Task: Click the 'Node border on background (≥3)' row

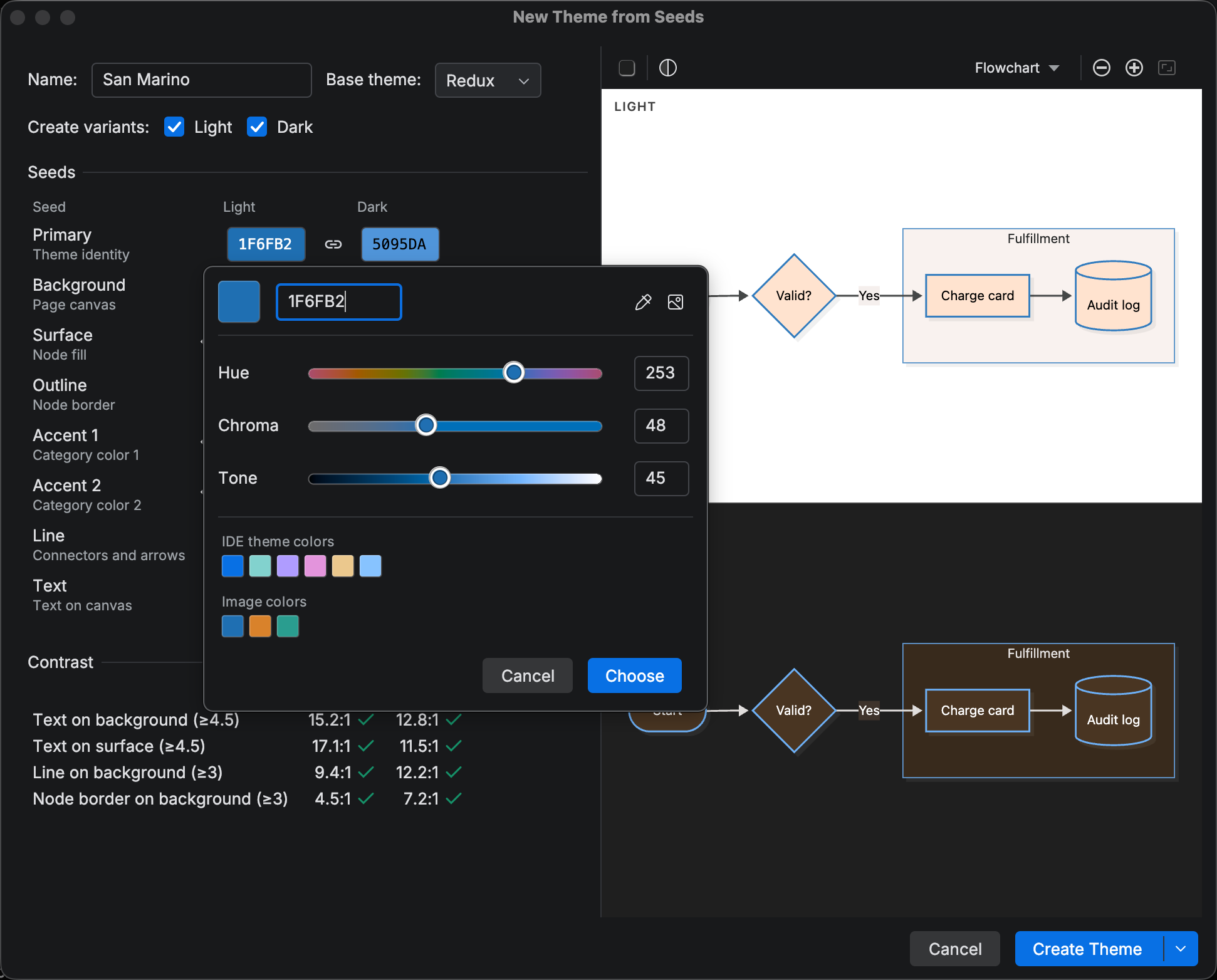Action: coord(248,799)
